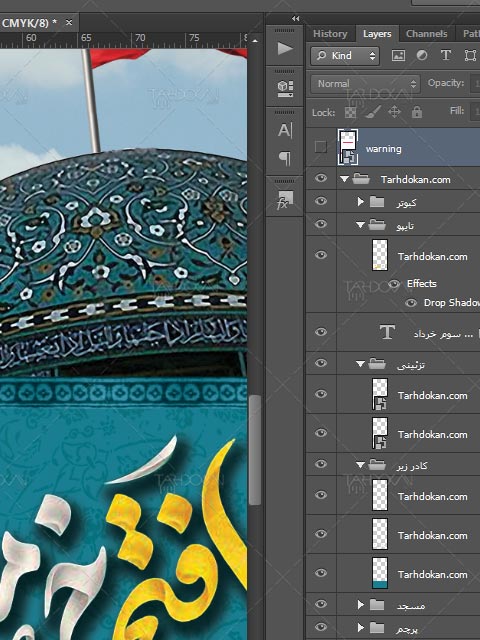Filter layers by pixel image icon
Screen dimensions: 480x640
point(398,56)
